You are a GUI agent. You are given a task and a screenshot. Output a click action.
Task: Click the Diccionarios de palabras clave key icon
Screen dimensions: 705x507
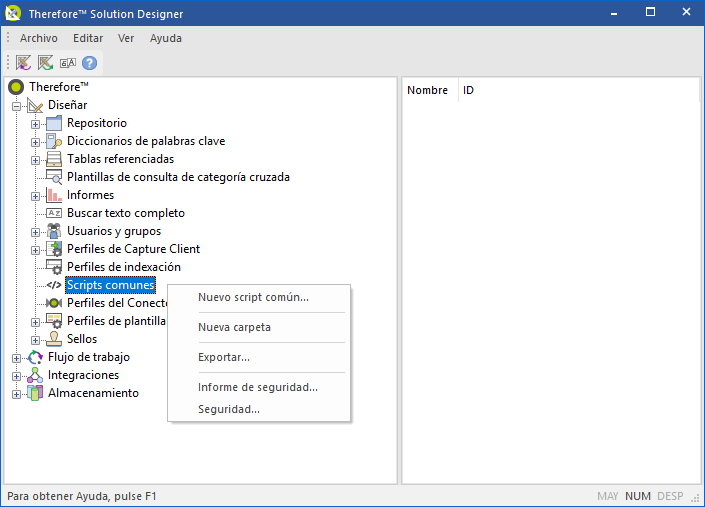coord(54,141)
